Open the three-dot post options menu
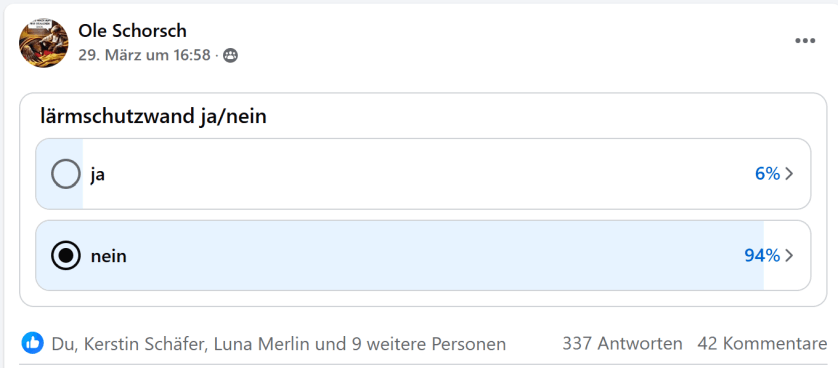The width and height of the screenshot is (838, 368). click(805, 41)
